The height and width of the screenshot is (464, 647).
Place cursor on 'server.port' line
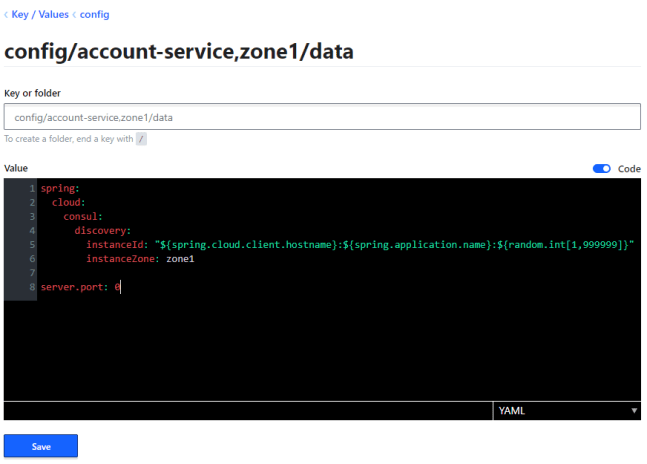81,287
